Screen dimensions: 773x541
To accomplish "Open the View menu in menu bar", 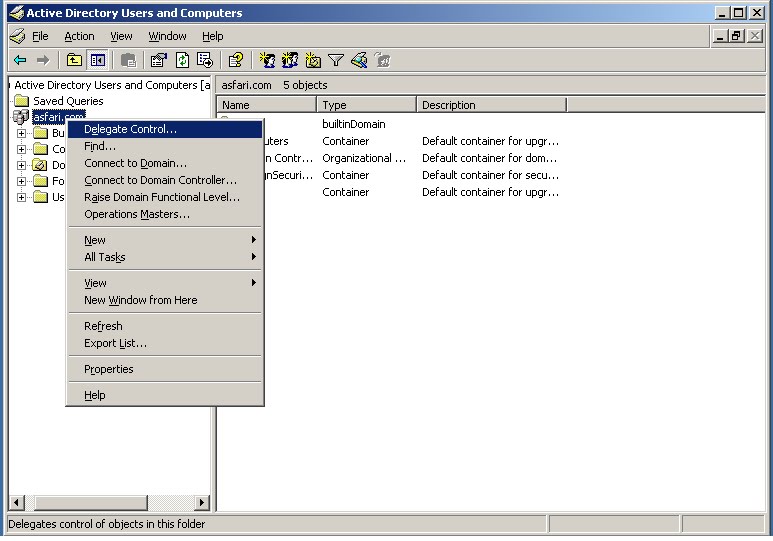I will tap(121, 36).
